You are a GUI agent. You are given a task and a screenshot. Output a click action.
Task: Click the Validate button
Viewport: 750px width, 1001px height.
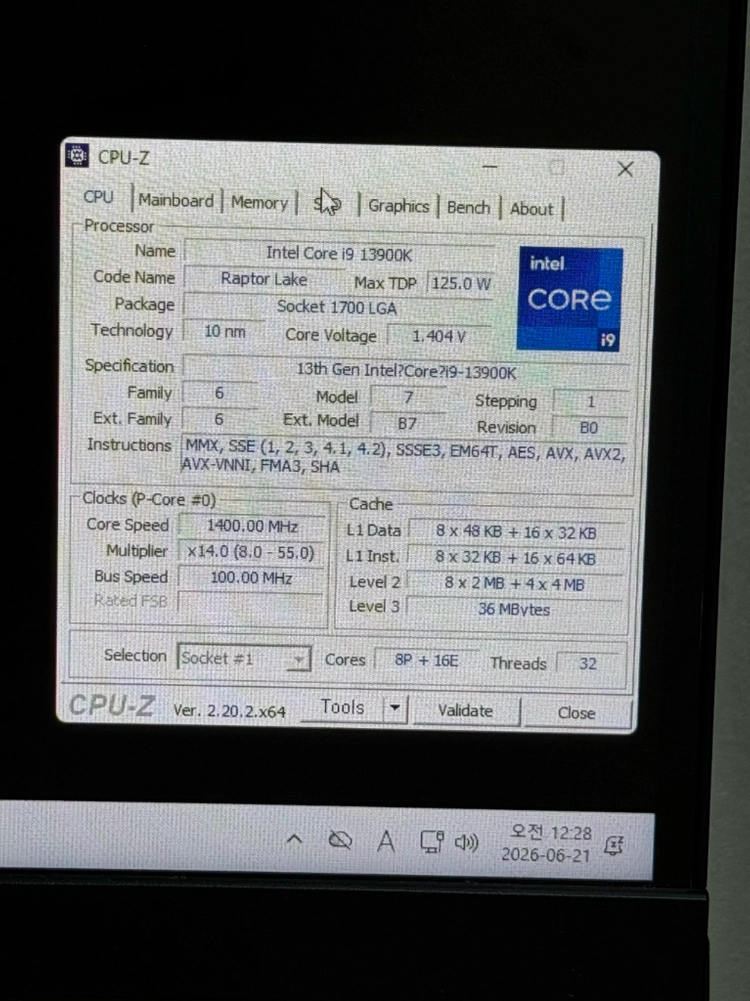click(465, 711)
